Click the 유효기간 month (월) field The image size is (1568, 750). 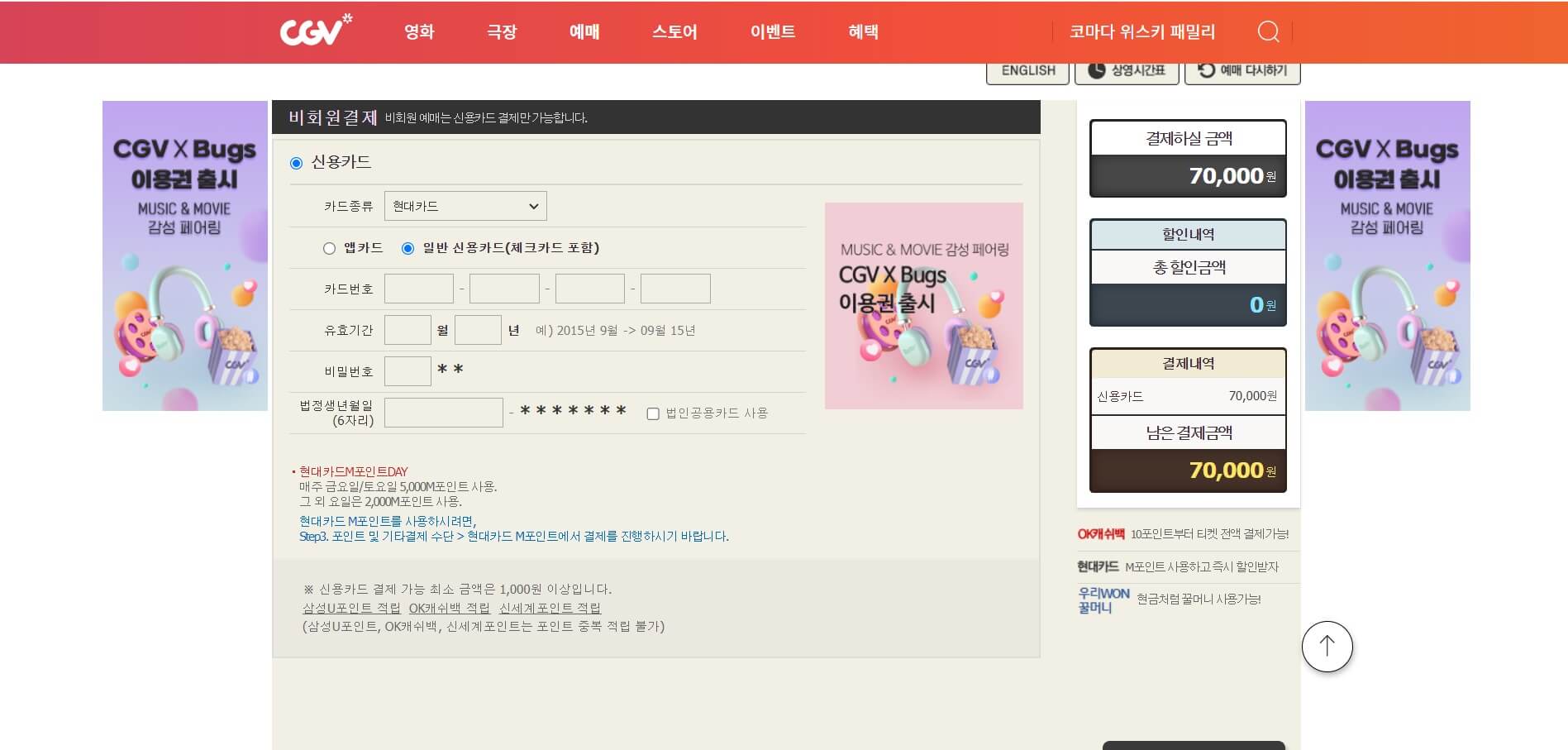(407, 330)
